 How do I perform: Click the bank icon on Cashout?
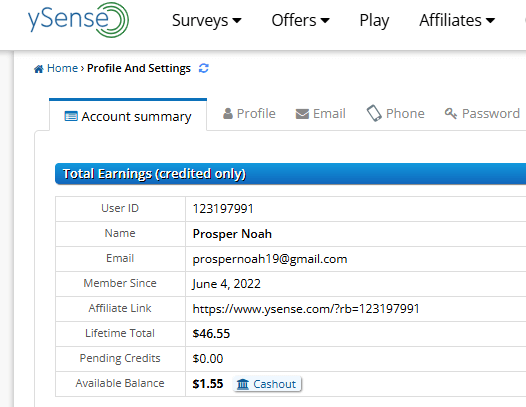pos(243,384)
